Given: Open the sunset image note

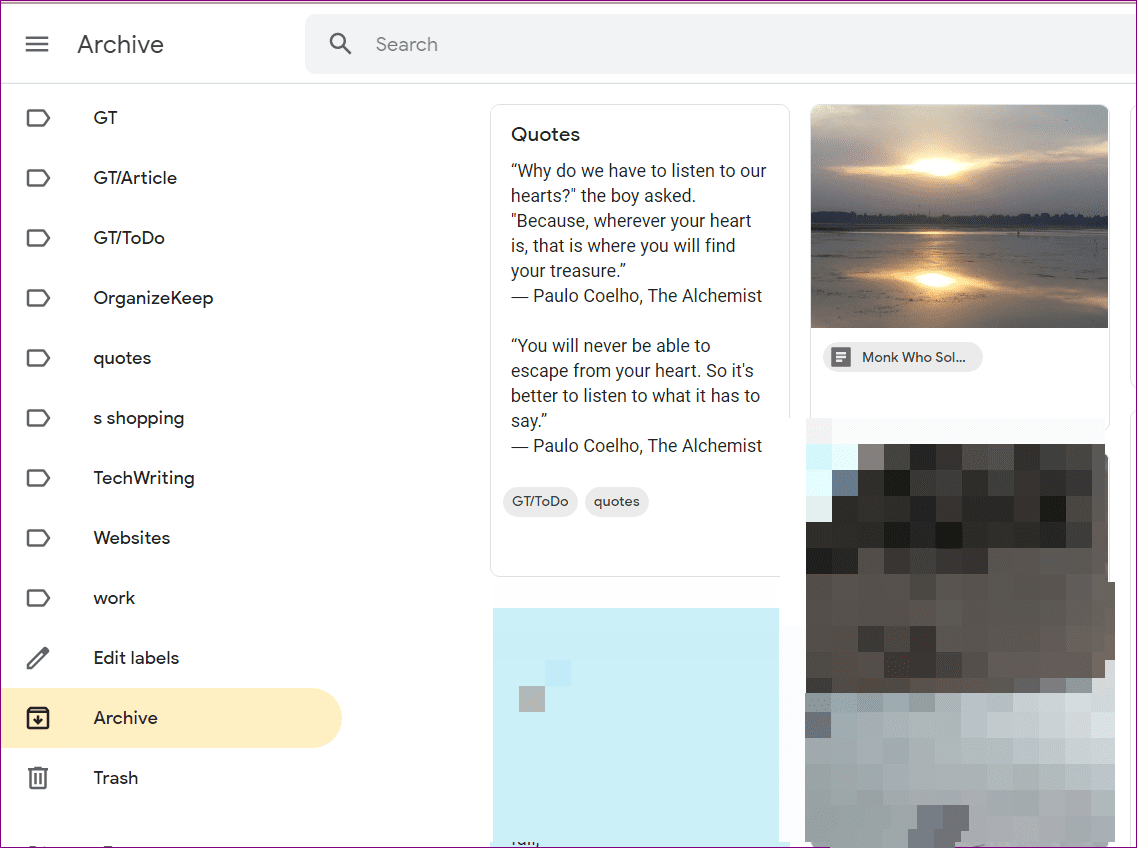Looking at the screenshot, I should (959, 216).
